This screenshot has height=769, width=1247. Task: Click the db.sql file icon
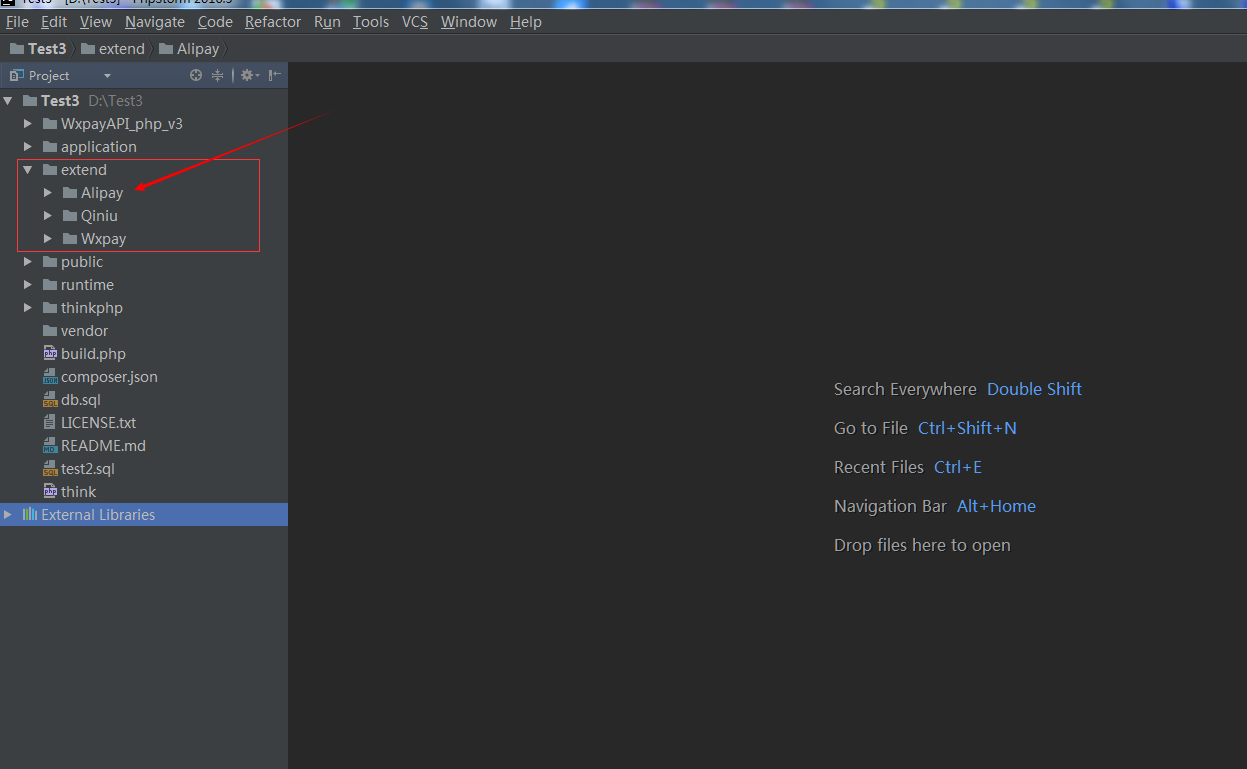point(50,400)
